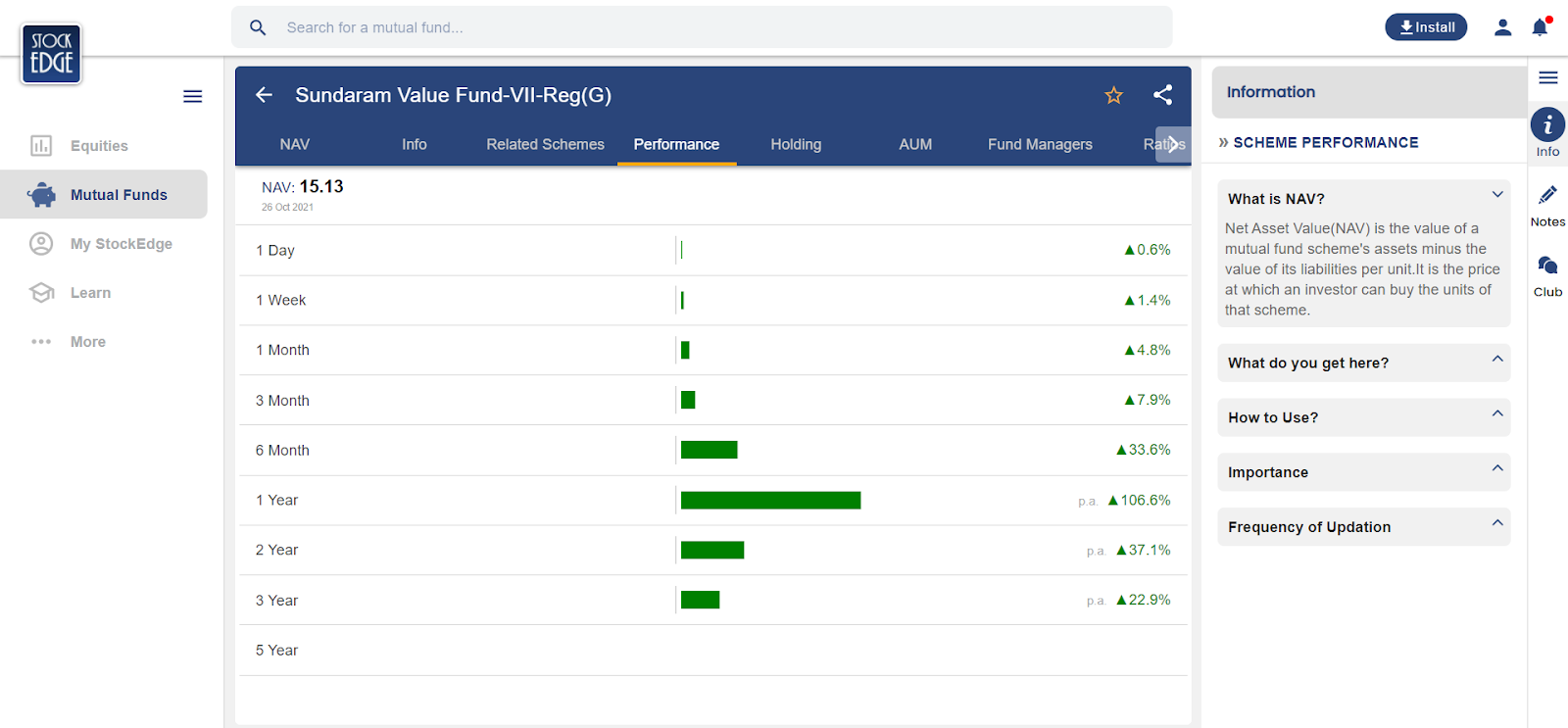Open the Related Schemes tab
The height and width of the screenshot is (728, 1568).
[x=546, y=144]
